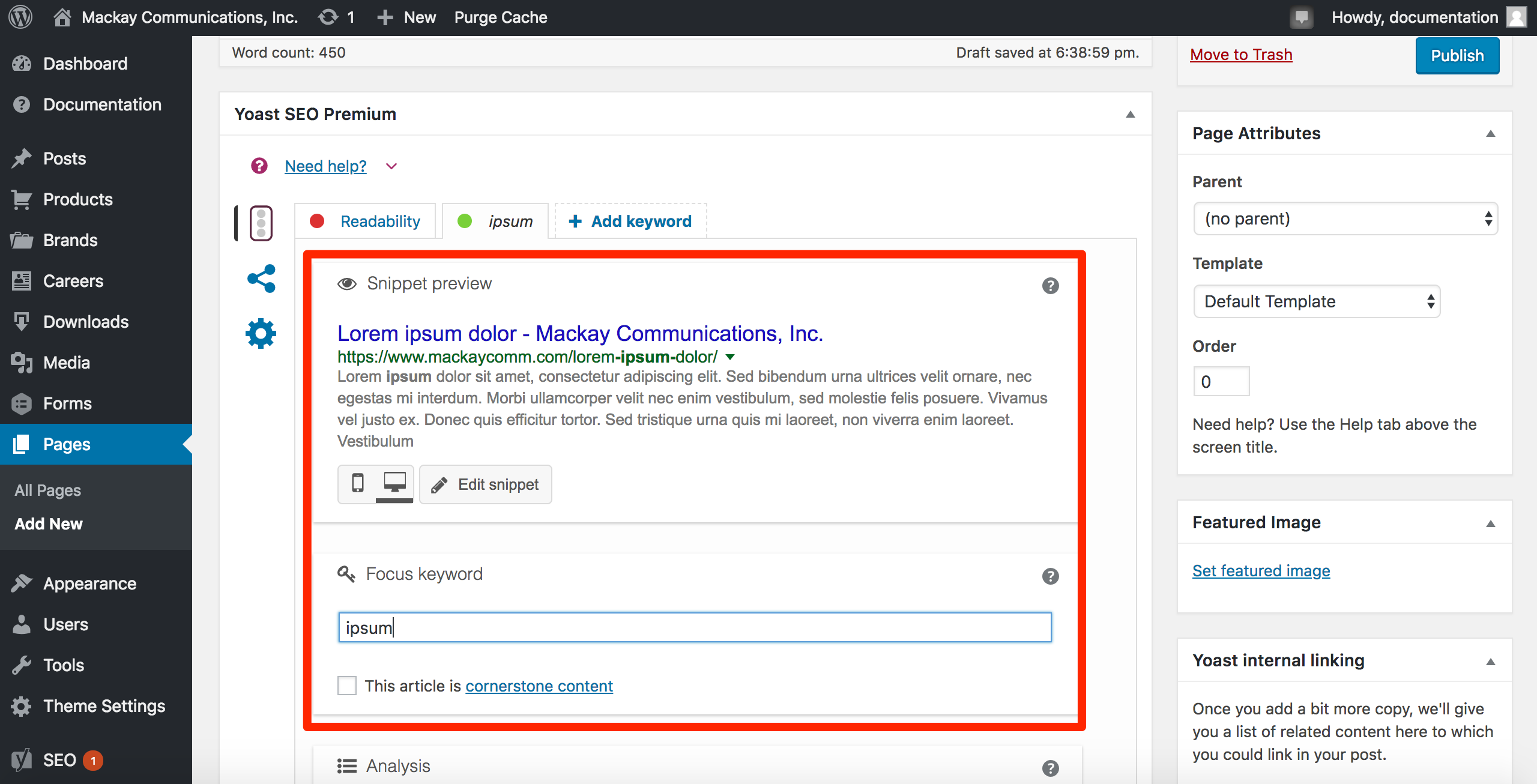
Task: Check the cornerstone content checkbox
Action: (347, 685)
